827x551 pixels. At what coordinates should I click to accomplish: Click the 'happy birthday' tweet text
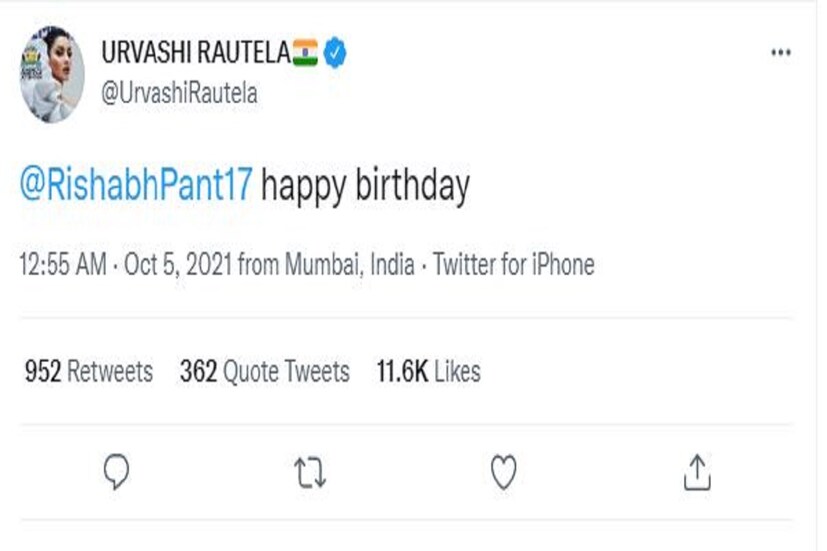click(365, 186)
